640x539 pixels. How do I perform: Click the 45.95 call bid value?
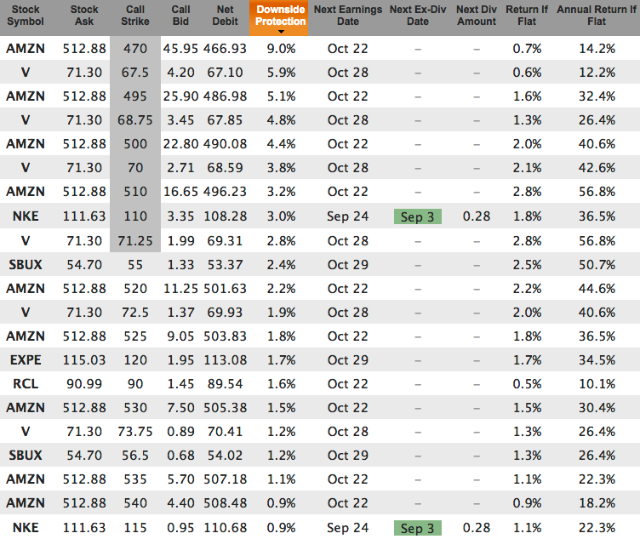pos(180,49)
